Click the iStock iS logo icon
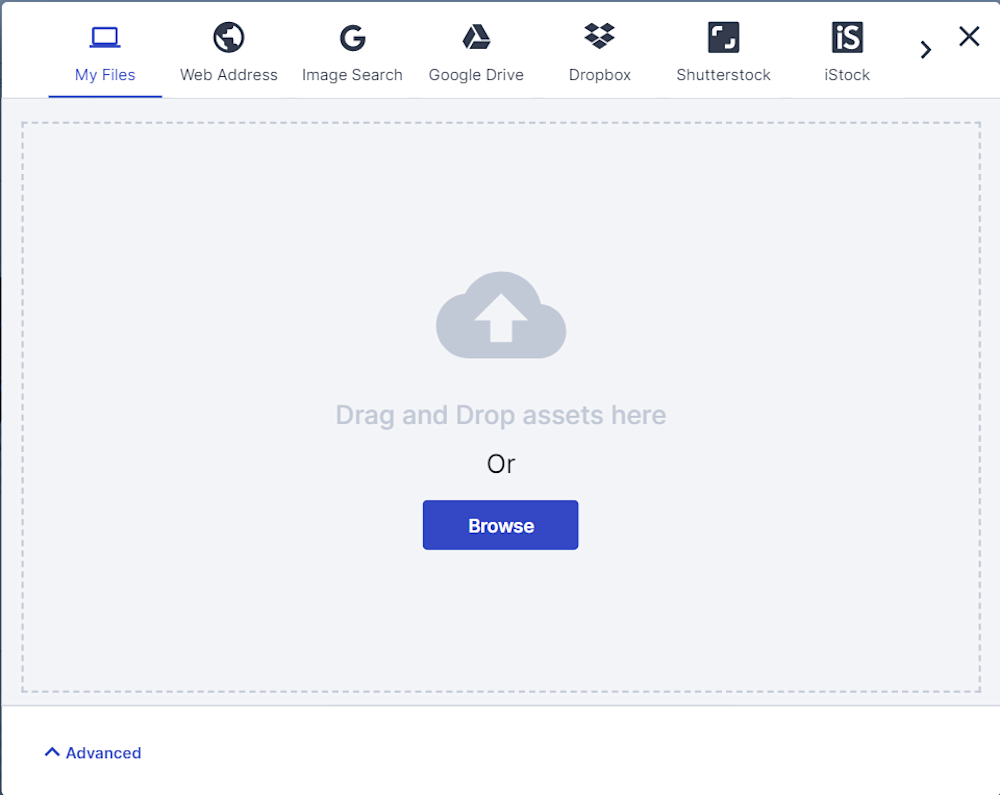Screen dimensions: 1000x795 [x=847, y=38]
